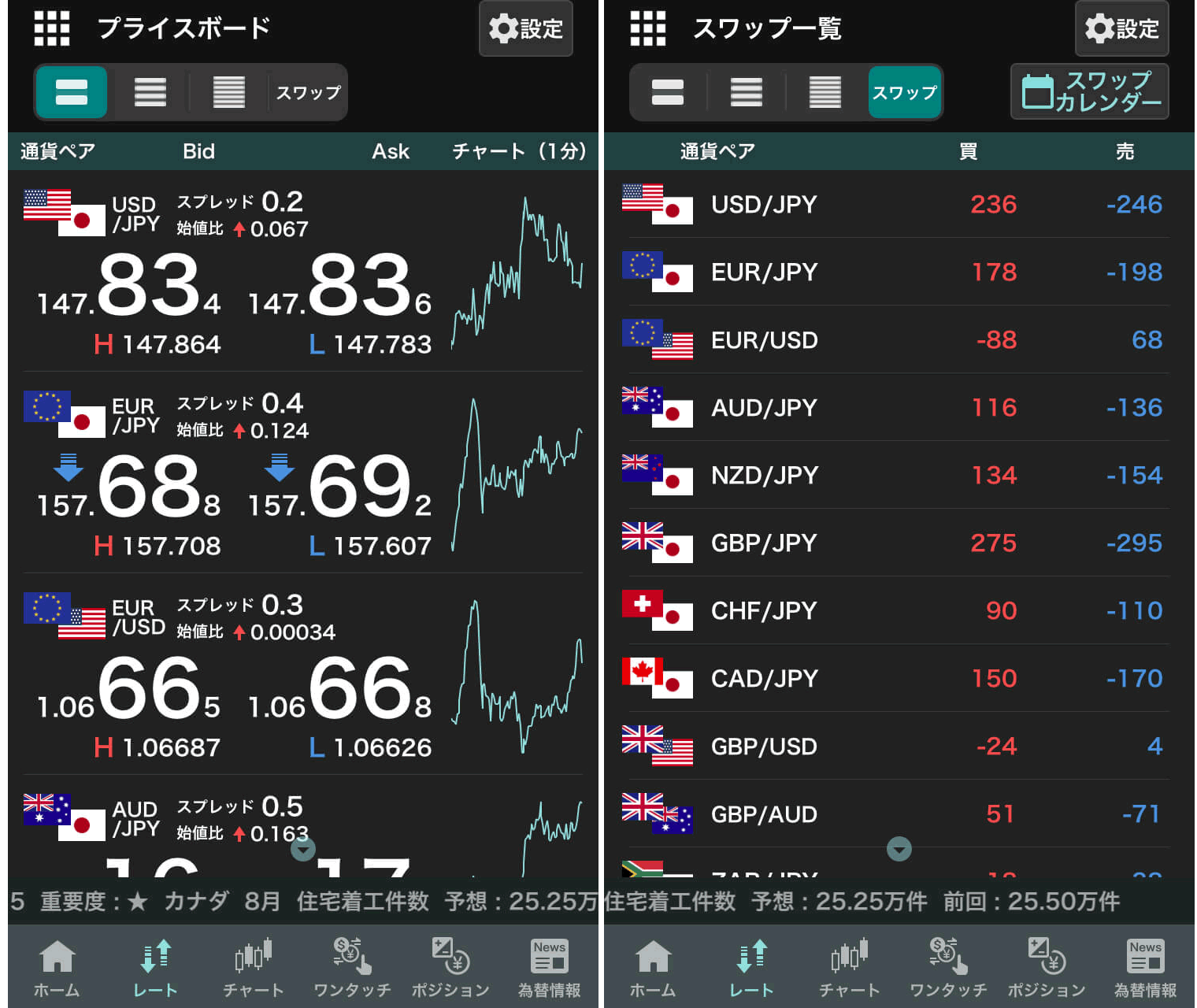Select the レート icon in bottom navigation

pyautogui.click(x=155, y=965)
